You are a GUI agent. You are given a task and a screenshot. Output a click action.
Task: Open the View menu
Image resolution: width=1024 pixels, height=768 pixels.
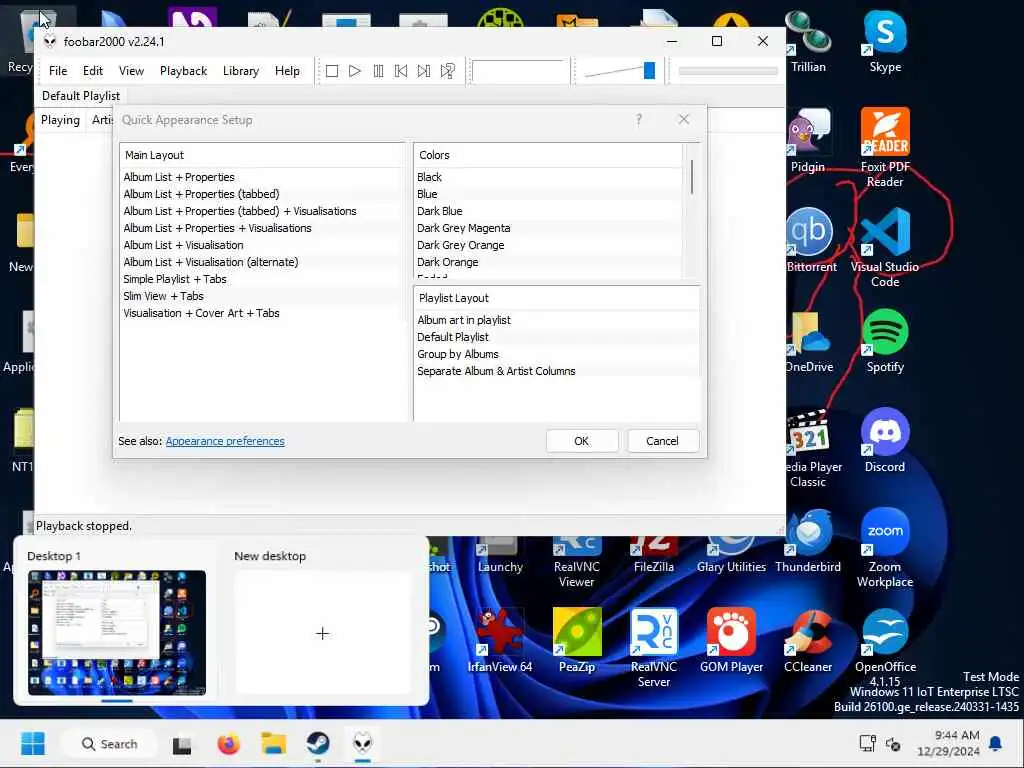tap(131, 71)
